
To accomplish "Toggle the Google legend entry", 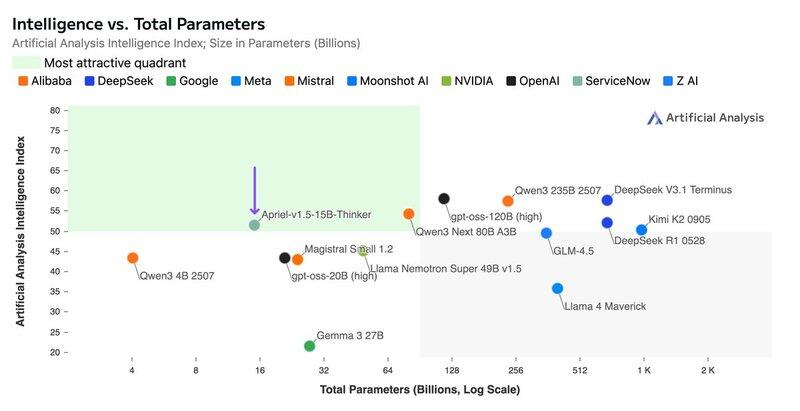I will pos(193,81).
